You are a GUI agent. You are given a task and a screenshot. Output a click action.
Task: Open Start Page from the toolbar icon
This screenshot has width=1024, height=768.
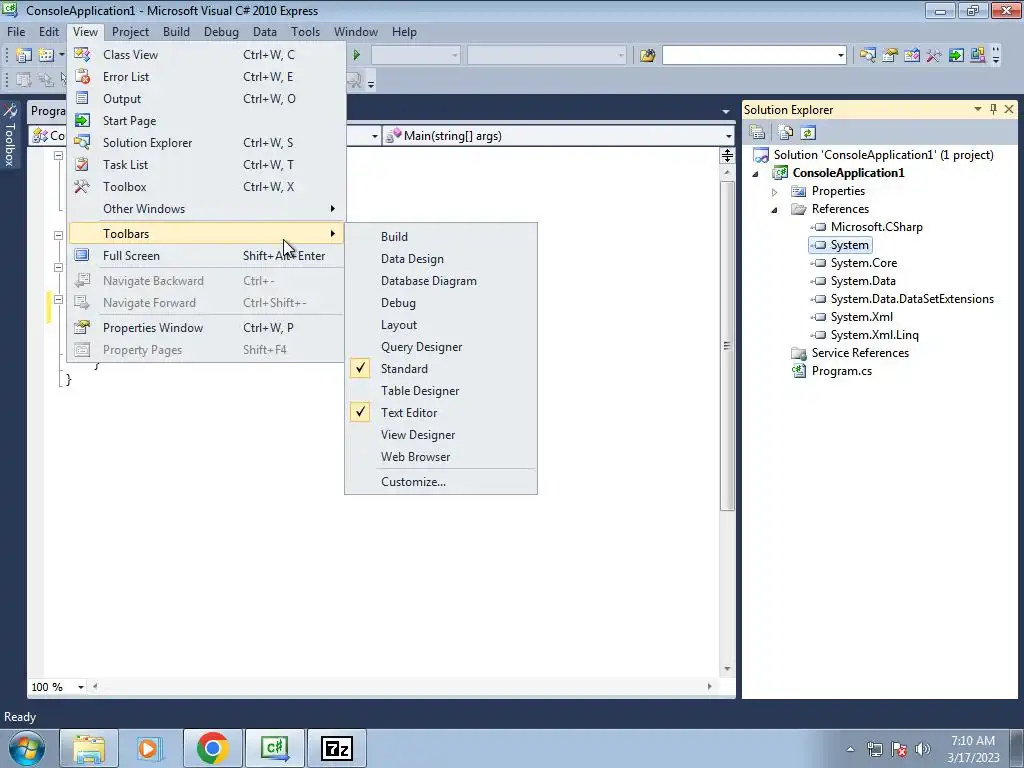click(x=956, y=56)
